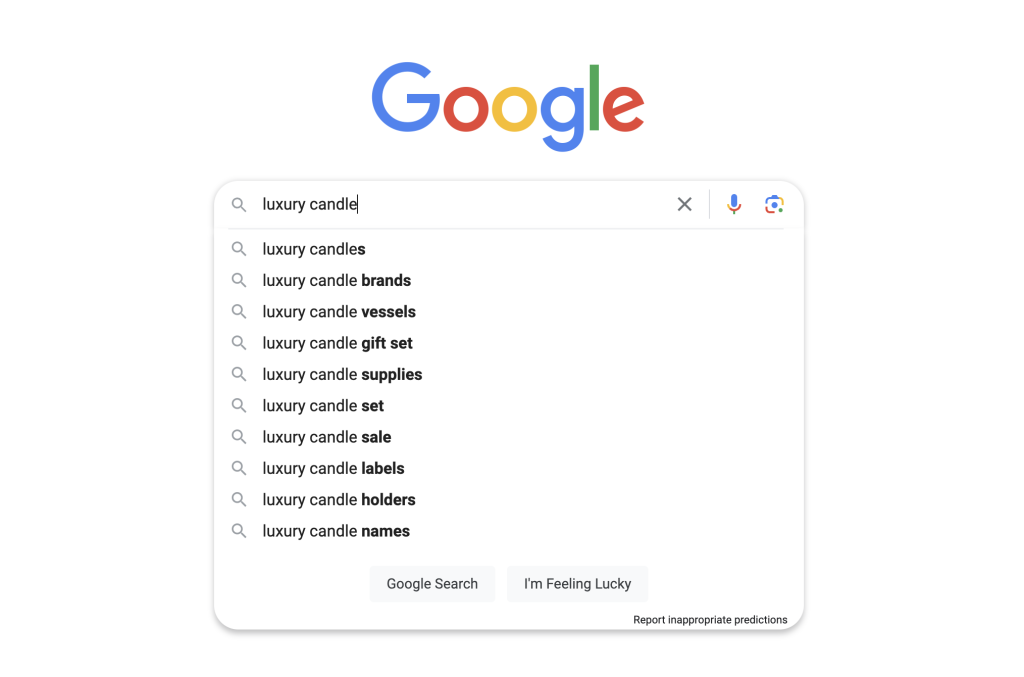Click the microphone icon for voice search
Viewport: 1024px width, 677px height.
[734, 204]
